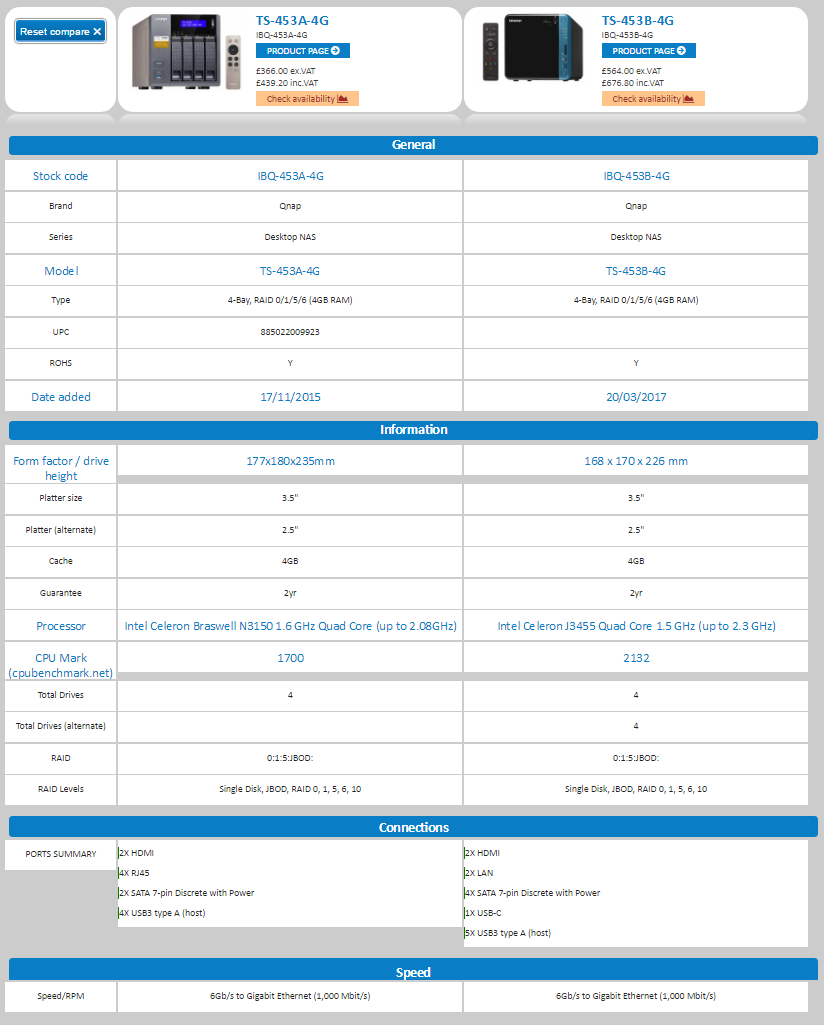Click 2X LAN port entry
Screen dimensions: 824x1025
pyautogui.click(x=479, y=873)
